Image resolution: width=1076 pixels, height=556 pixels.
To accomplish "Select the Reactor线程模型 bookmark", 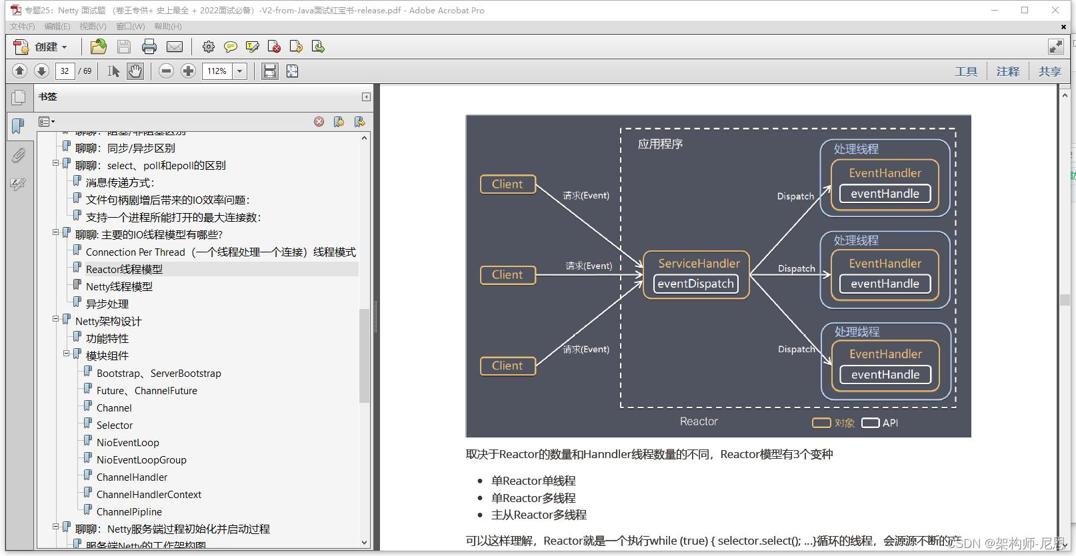I will pos(124,269).
